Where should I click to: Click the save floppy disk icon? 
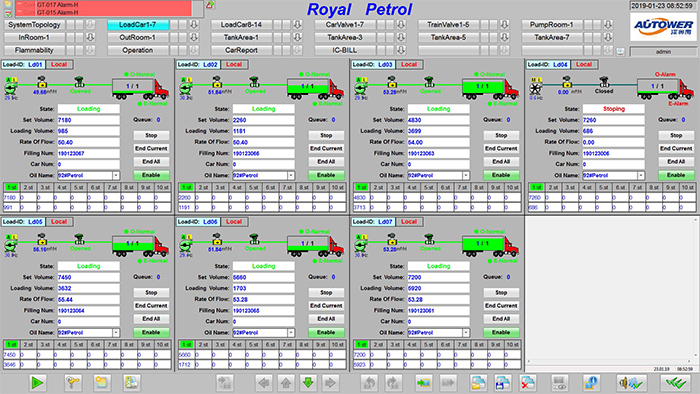click(x=503, y=383)
